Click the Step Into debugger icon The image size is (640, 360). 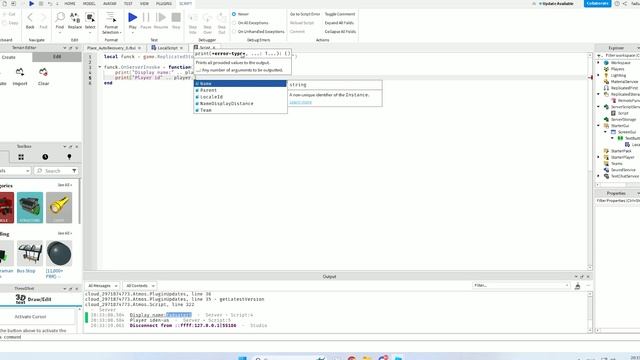pyautogui.click(x=193, y=18)
